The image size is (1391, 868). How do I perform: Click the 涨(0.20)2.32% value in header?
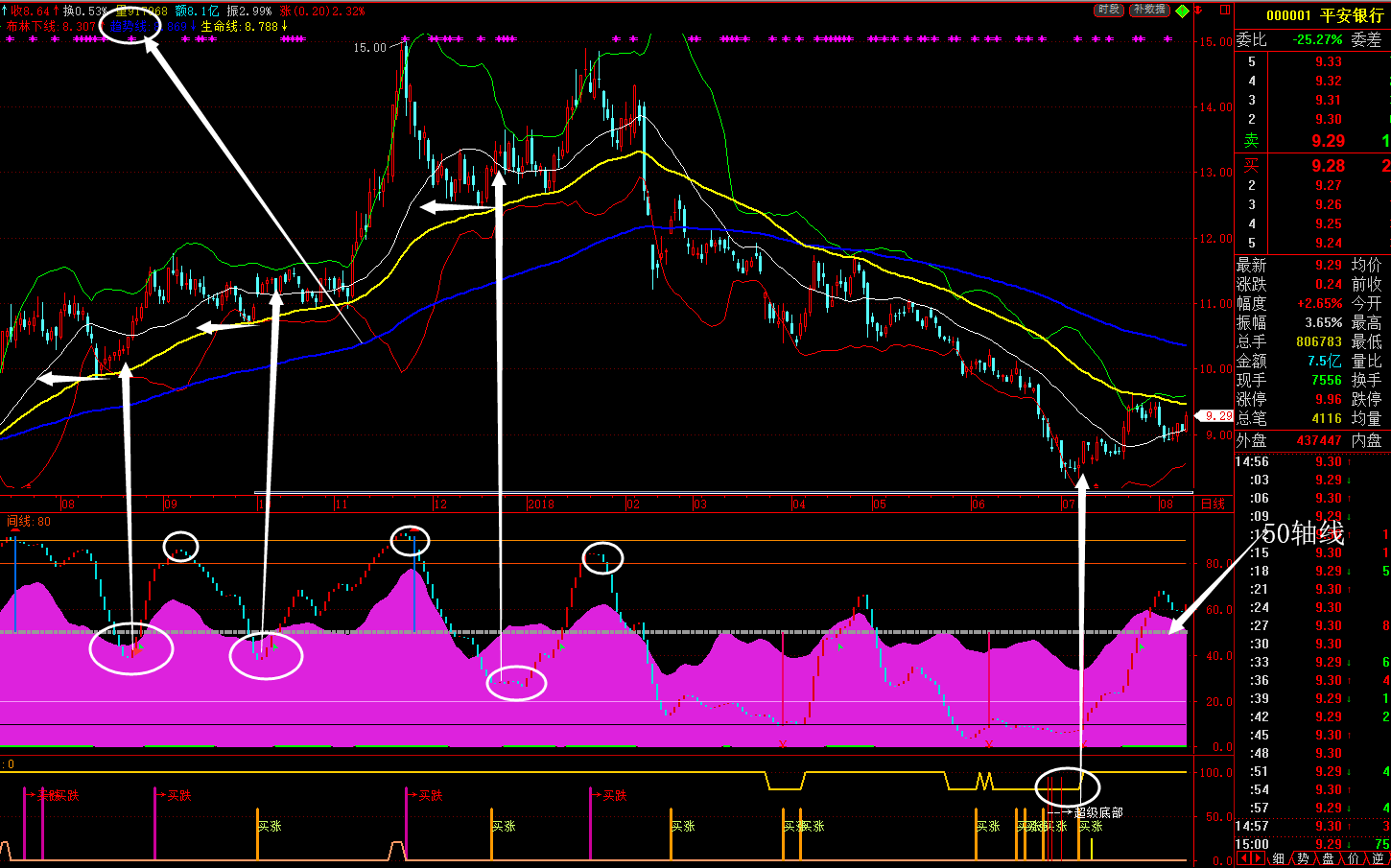pyautogui.click(x=322, y=11)
